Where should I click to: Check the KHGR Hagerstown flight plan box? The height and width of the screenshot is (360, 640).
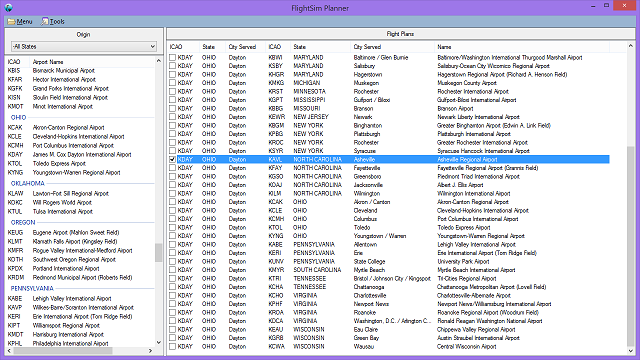coord(172,74)
